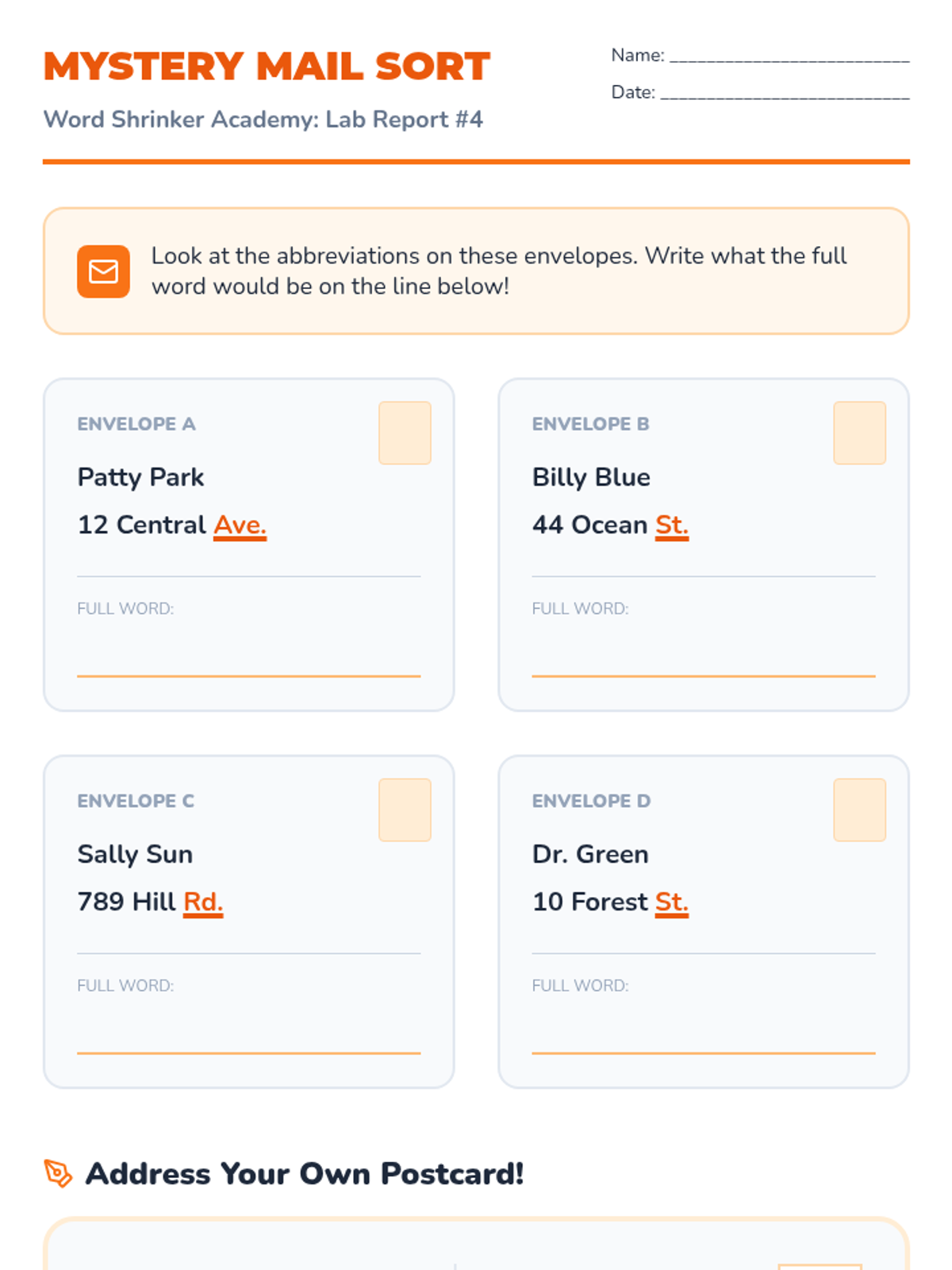The width and height of the screenshot is (952, 1270).
Task: Click the pen icon beside postcard heading
Action: click(x=58, y=1173)
